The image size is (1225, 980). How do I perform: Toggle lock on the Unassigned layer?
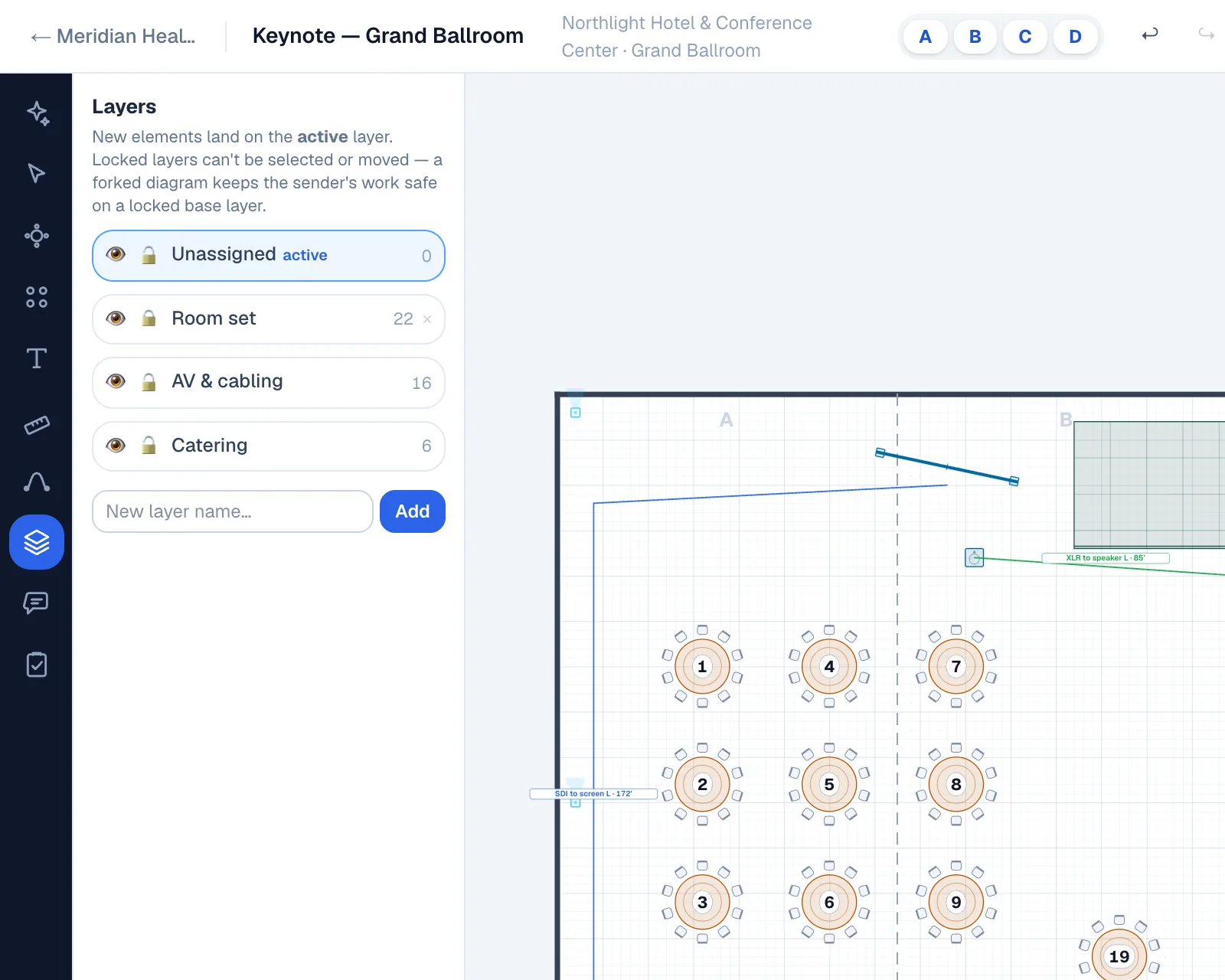coord(149,255)
